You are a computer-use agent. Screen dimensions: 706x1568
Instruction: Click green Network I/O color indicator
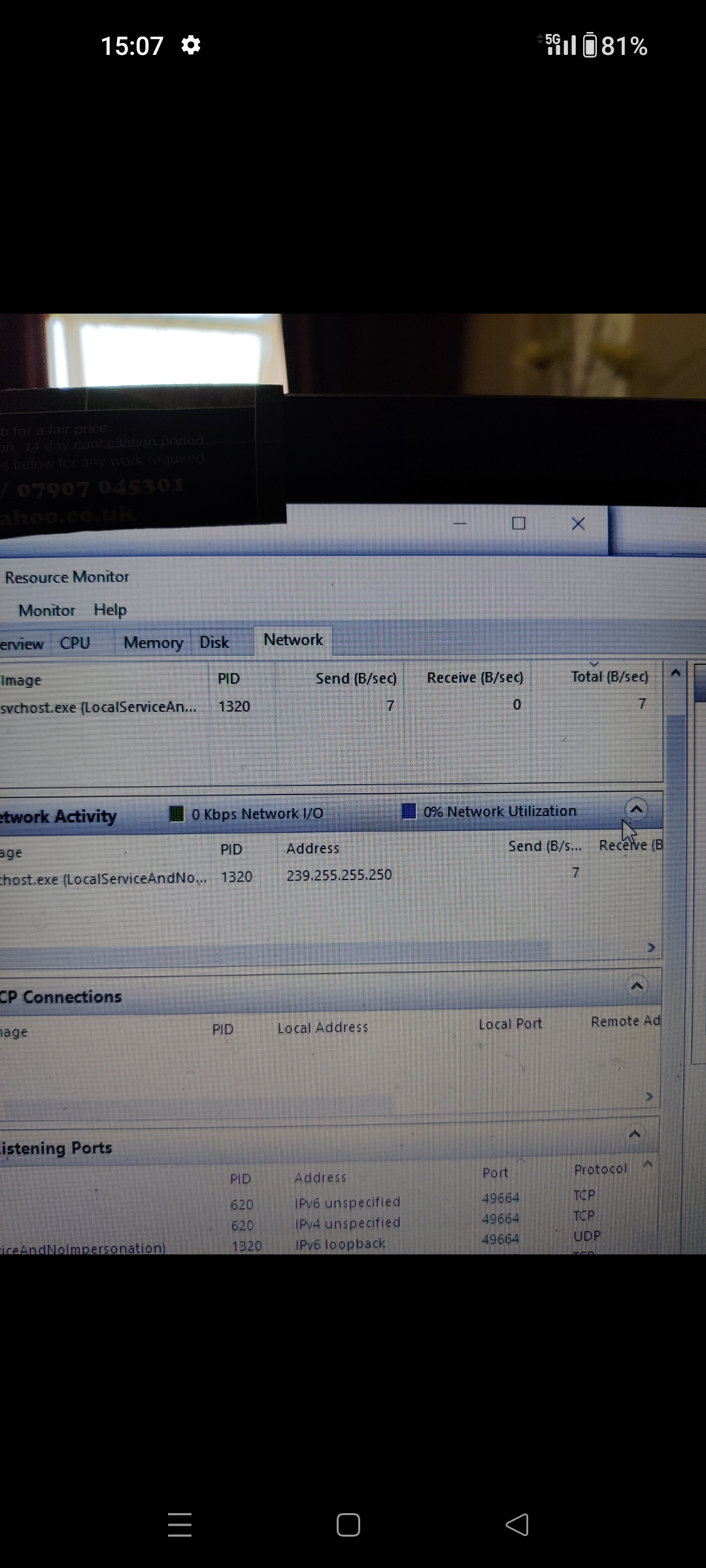tap(176, 813)
